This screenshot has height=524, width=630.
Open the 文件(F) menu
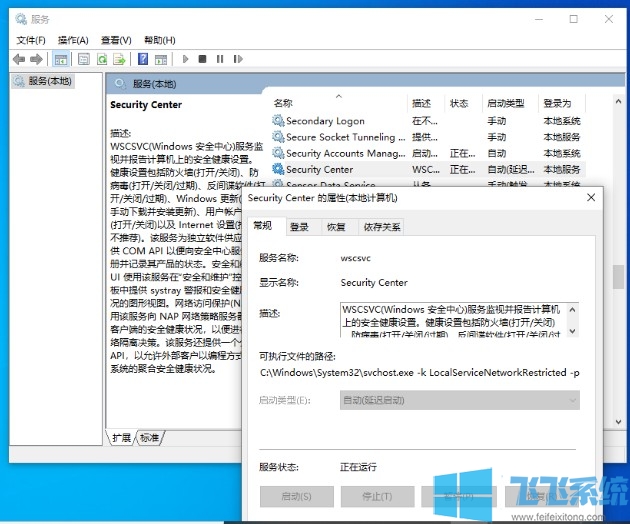click(x=31, y=40)
